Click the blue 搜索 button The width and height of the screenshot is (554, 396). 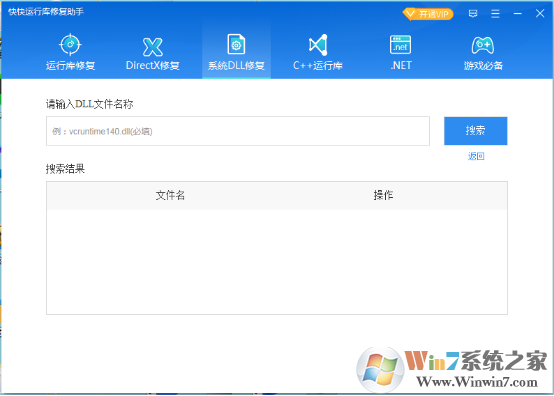click(476, 131)
